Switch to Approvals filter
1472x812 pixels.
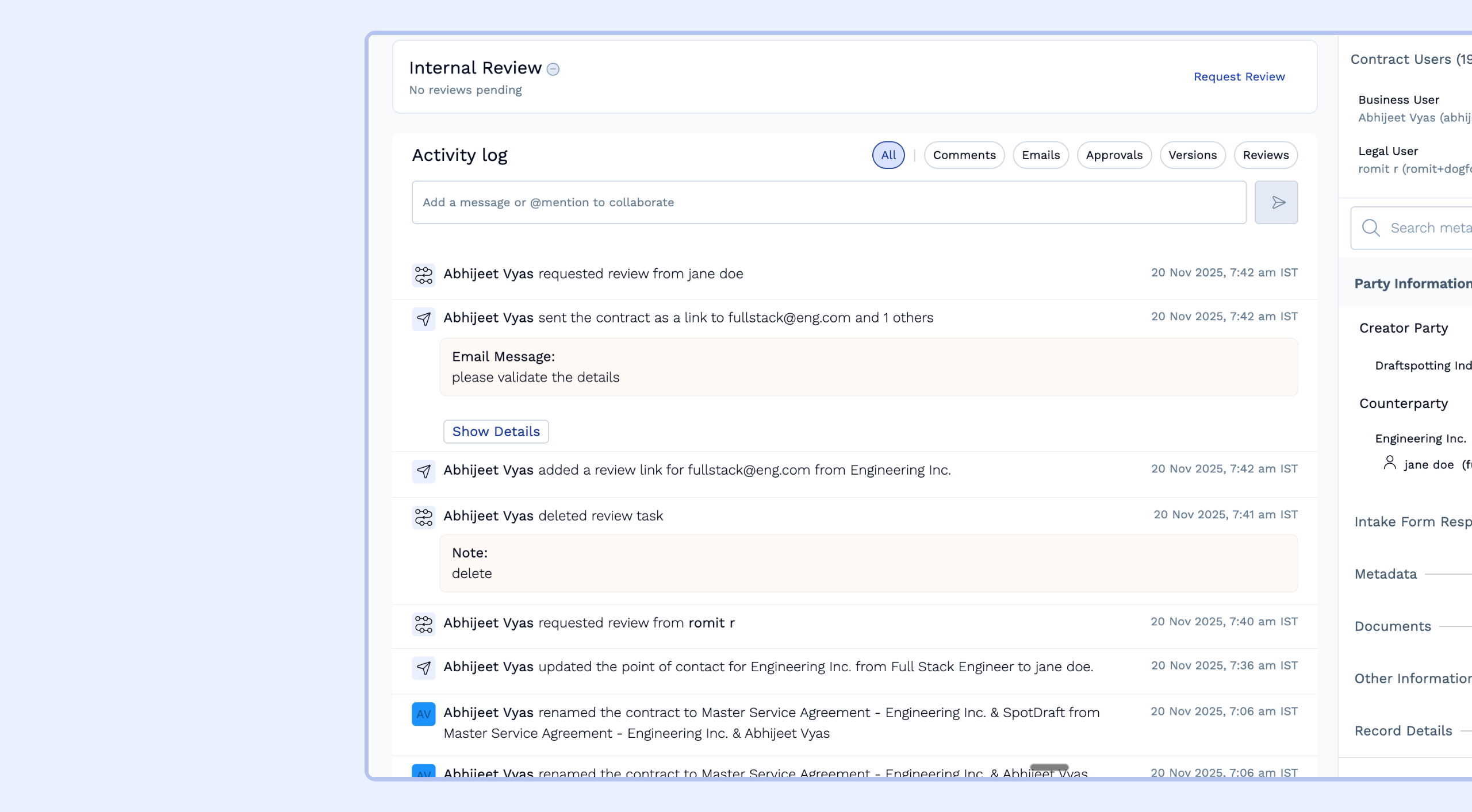(1114, 155)
